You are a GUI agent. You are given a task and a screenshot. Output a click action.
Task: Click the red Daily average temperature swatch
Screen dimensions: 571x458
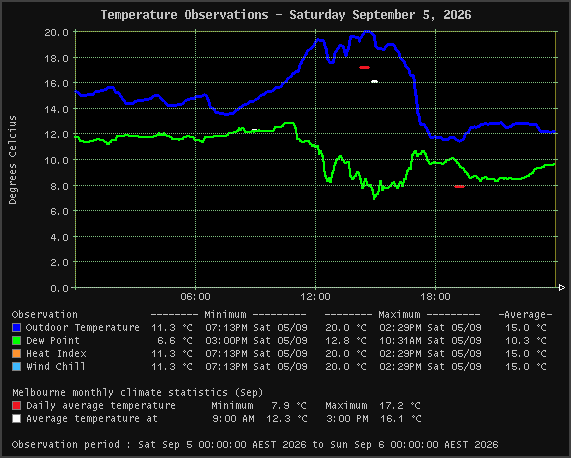[16, 406]
